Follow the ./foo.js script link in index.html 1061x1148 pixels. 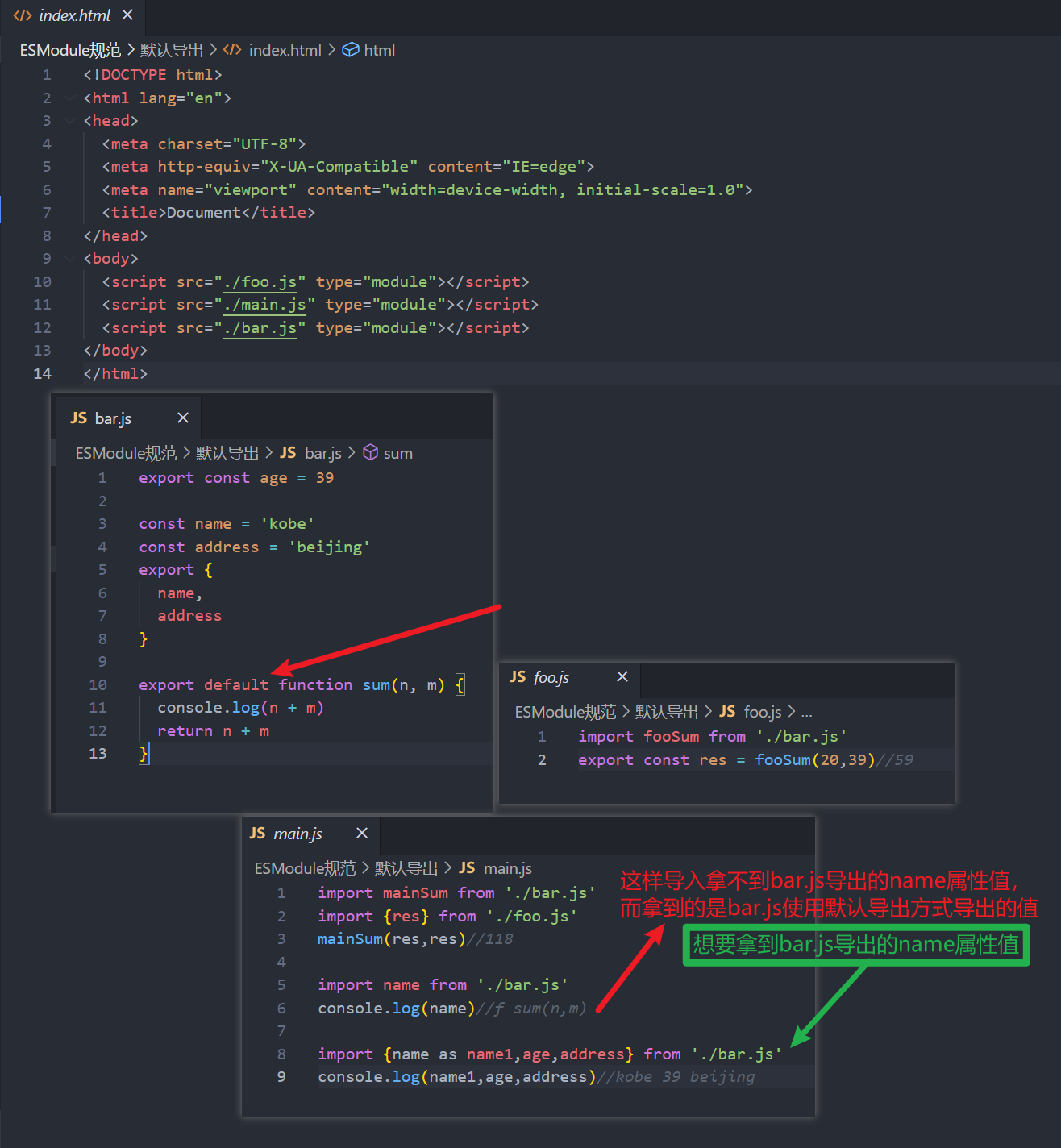click(x=260, y=282)
